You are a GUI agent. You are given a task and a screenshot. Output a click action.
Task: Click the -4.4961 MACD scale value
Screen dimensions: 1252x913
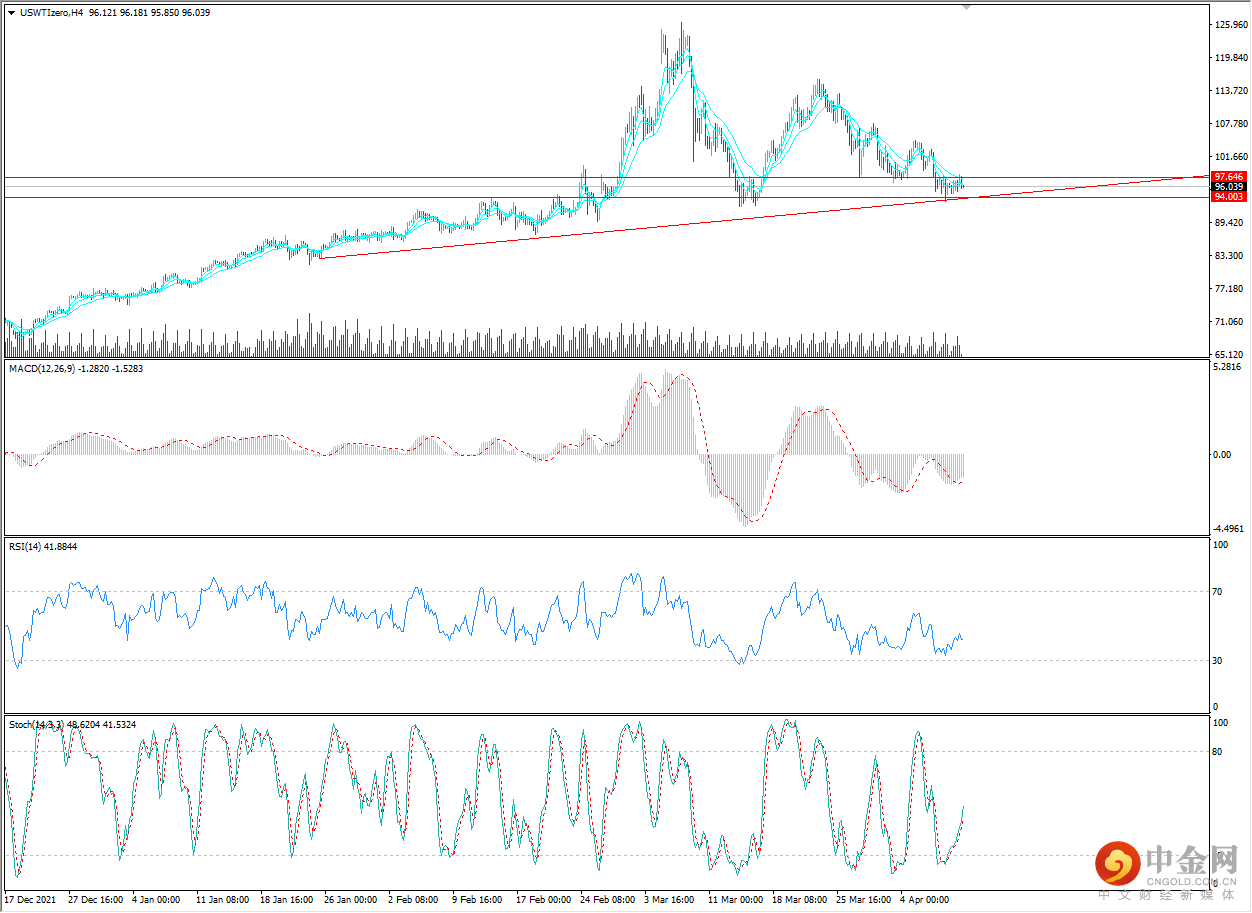[1227, 529]
